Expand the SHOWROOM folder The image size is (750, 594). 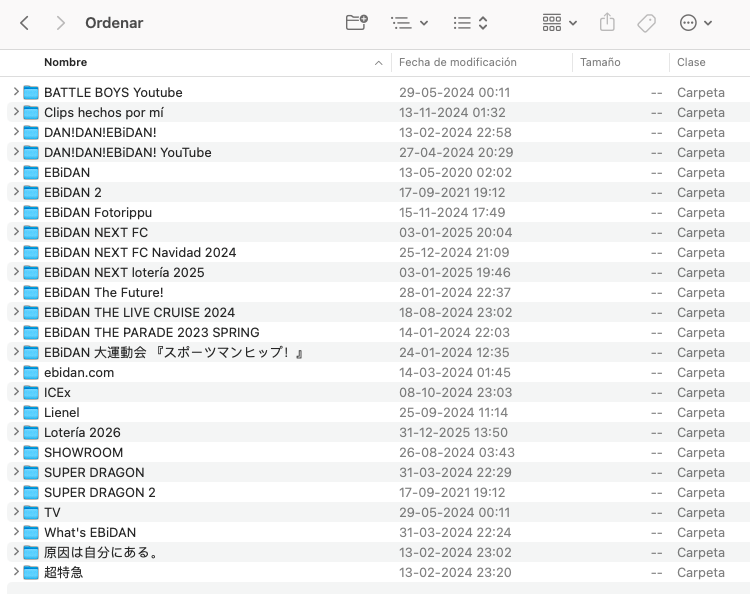[x=16, y=452]
